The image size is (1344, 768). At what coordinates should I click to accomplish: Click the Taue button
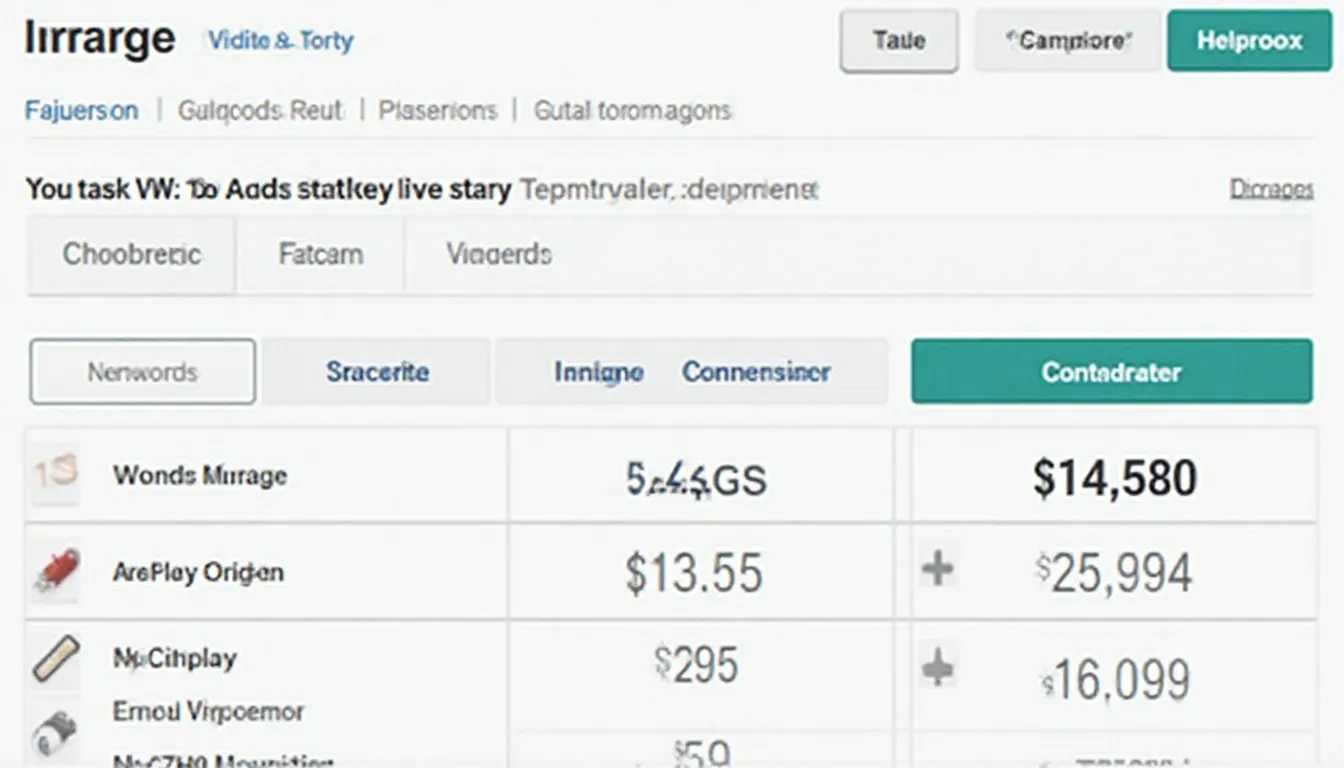899,41
